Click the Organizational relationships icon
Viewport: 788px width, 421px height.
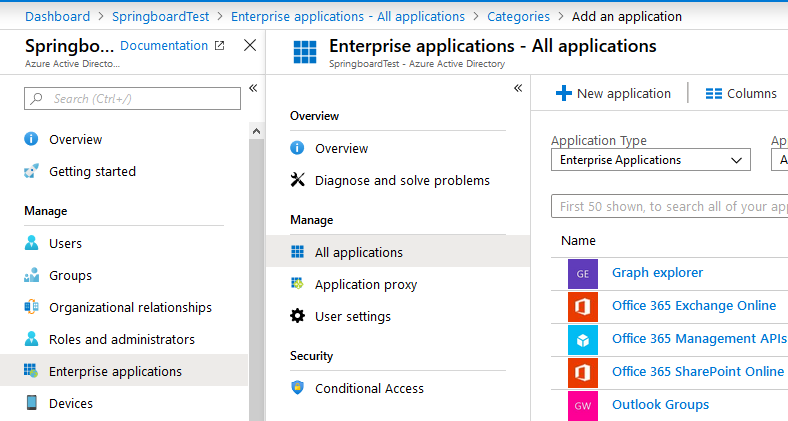31,307
